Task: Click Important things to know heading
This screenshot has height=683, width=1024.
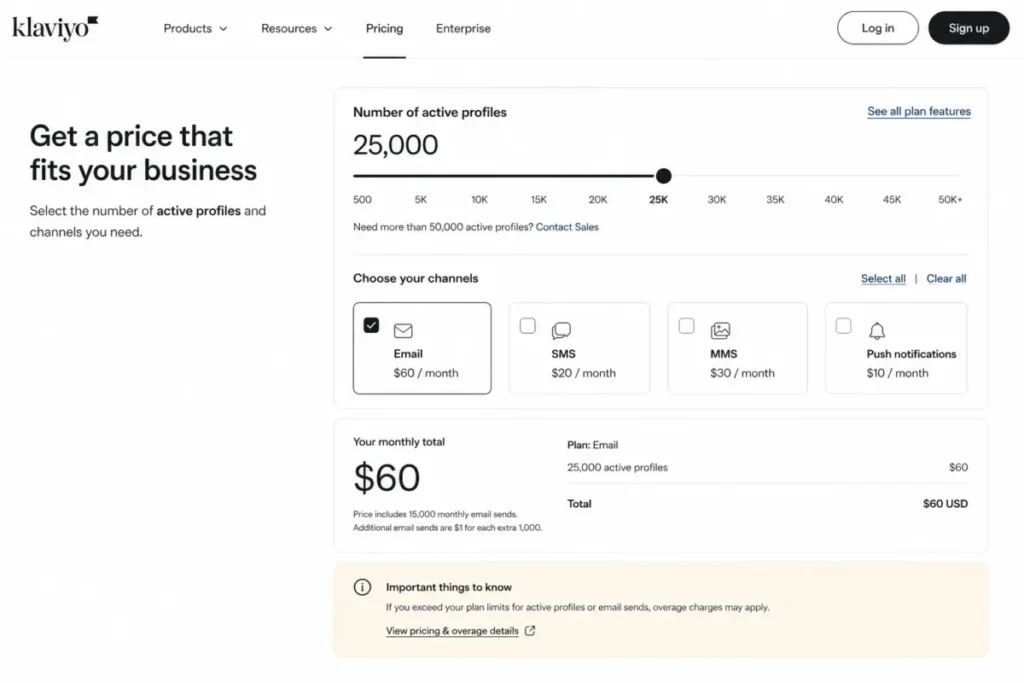Action: [449, 587]
